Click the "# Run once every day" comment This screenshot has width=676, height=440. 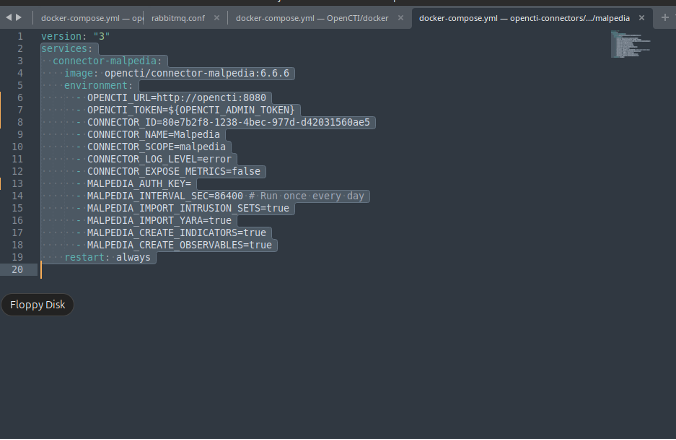[307, 196]
